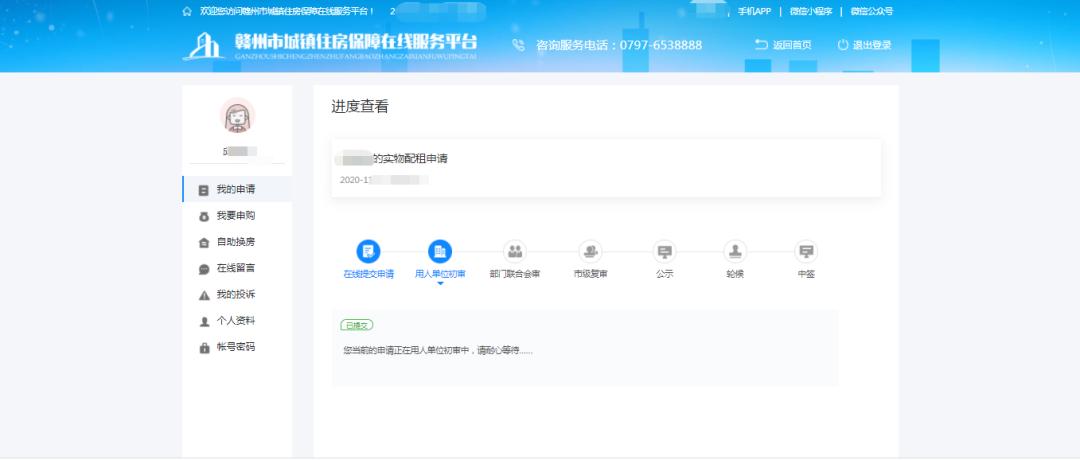The image size is (1080, 460).
Task: Click the phone icon beside 咨询服务电话
Action: tap(519, 45)
